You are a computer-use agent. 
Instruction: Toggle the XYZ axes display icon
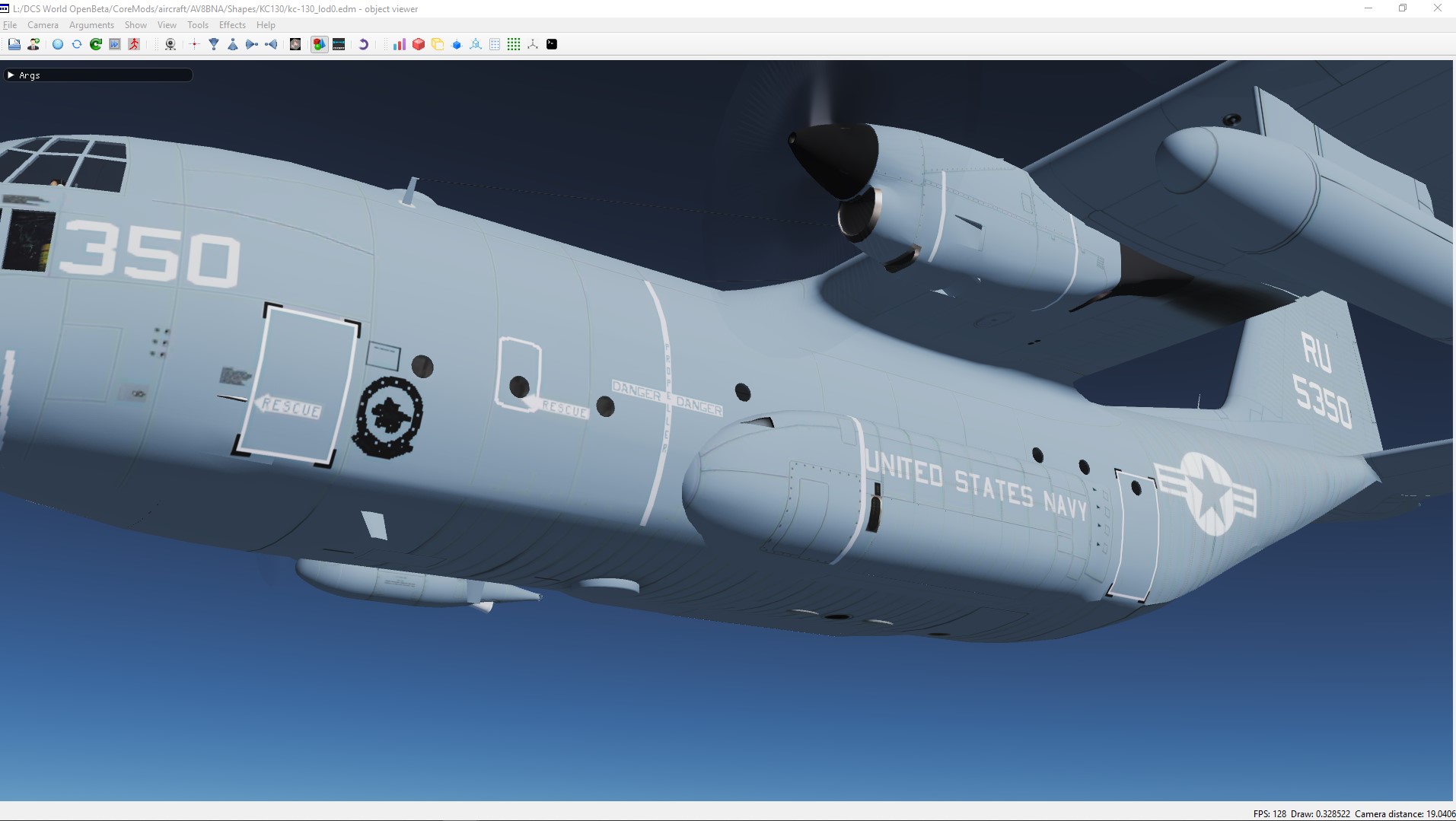tap(533, 44)
